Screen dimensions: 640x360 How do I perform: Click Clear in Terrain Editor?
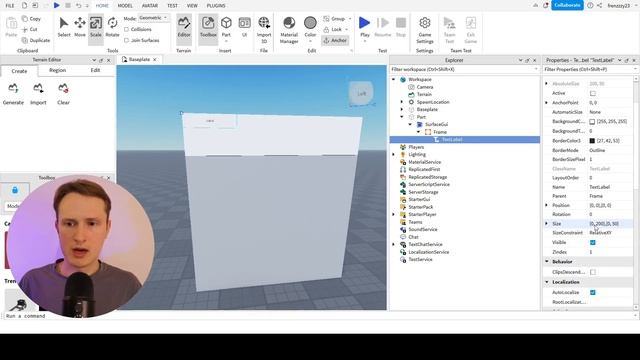coord(63,94)
